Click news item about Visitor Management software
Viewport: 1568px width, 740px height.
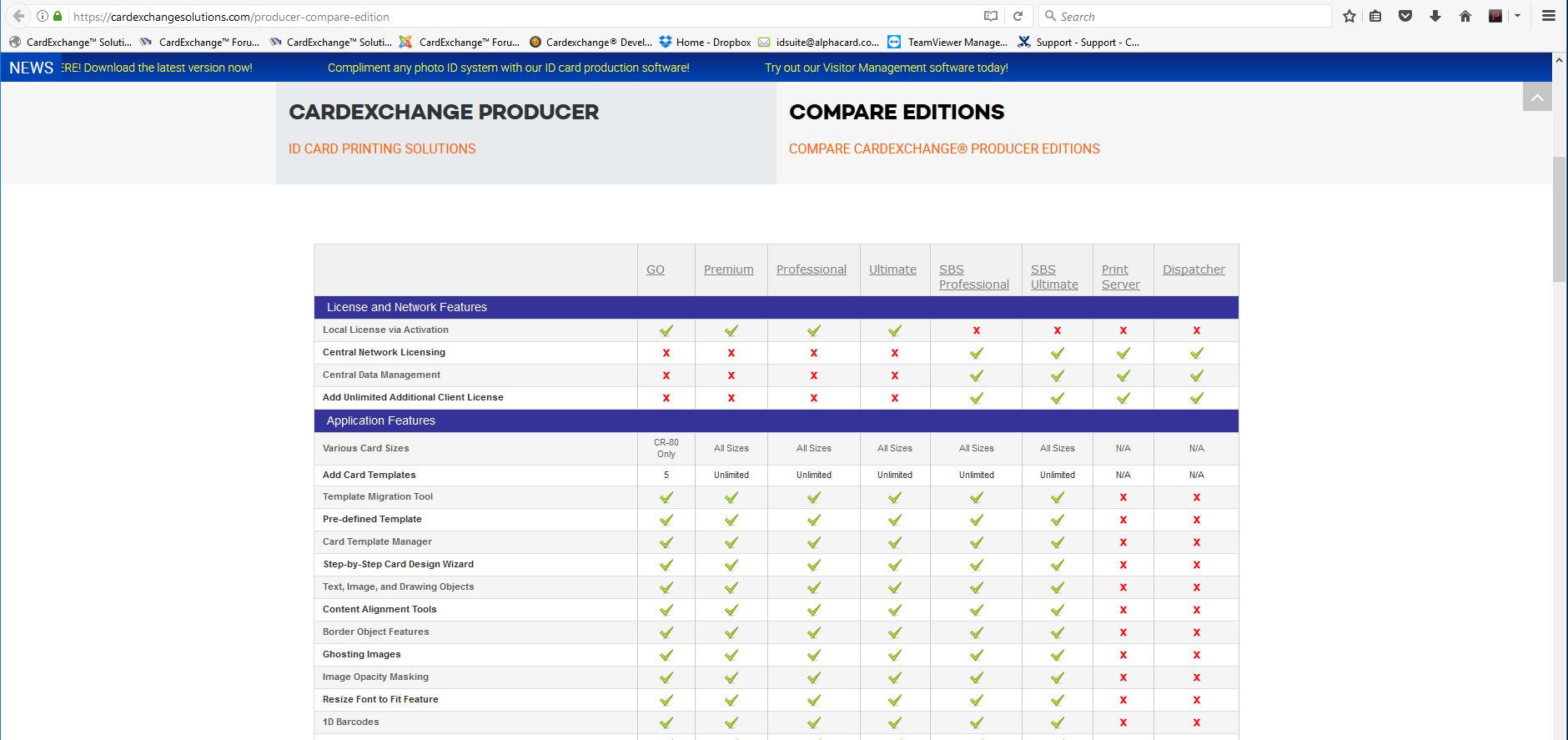coord(887,68)
